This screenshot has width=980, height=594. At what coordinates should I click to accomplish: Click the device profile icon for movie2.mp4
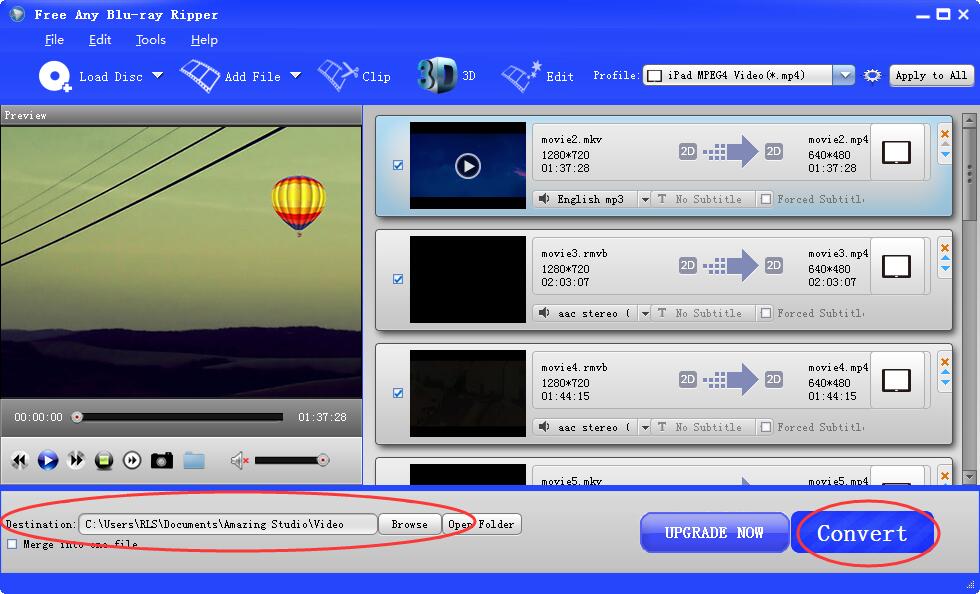pos(896,153)
